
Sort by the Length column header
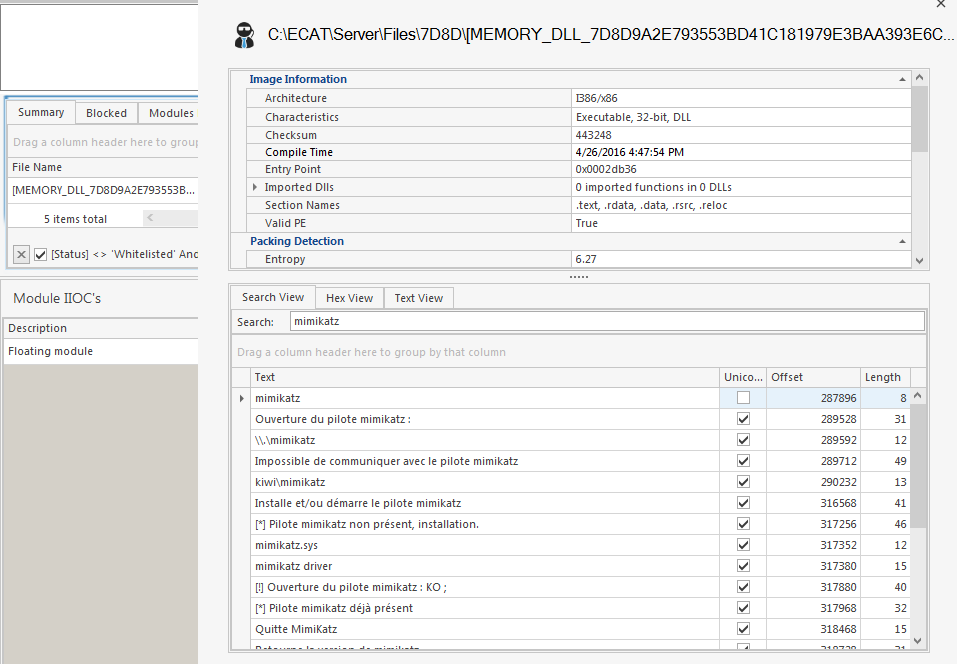[x=885, y=377]
